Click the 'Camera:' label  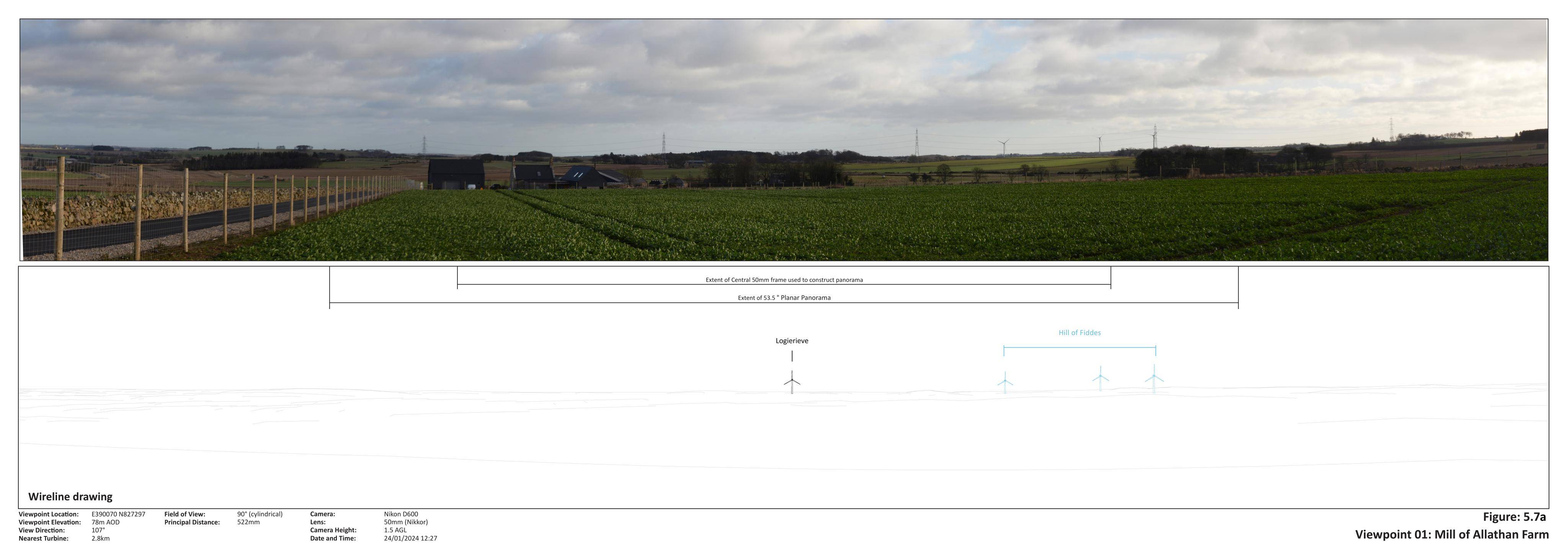(323, 515)
